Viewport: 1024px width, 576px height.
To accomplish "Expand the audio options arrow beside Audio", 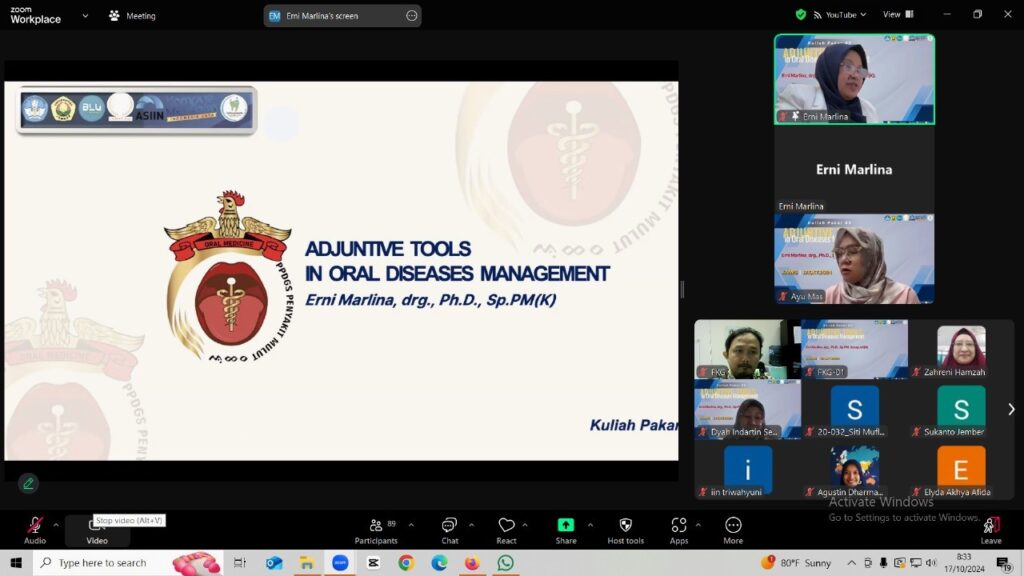I will point(56,525).
